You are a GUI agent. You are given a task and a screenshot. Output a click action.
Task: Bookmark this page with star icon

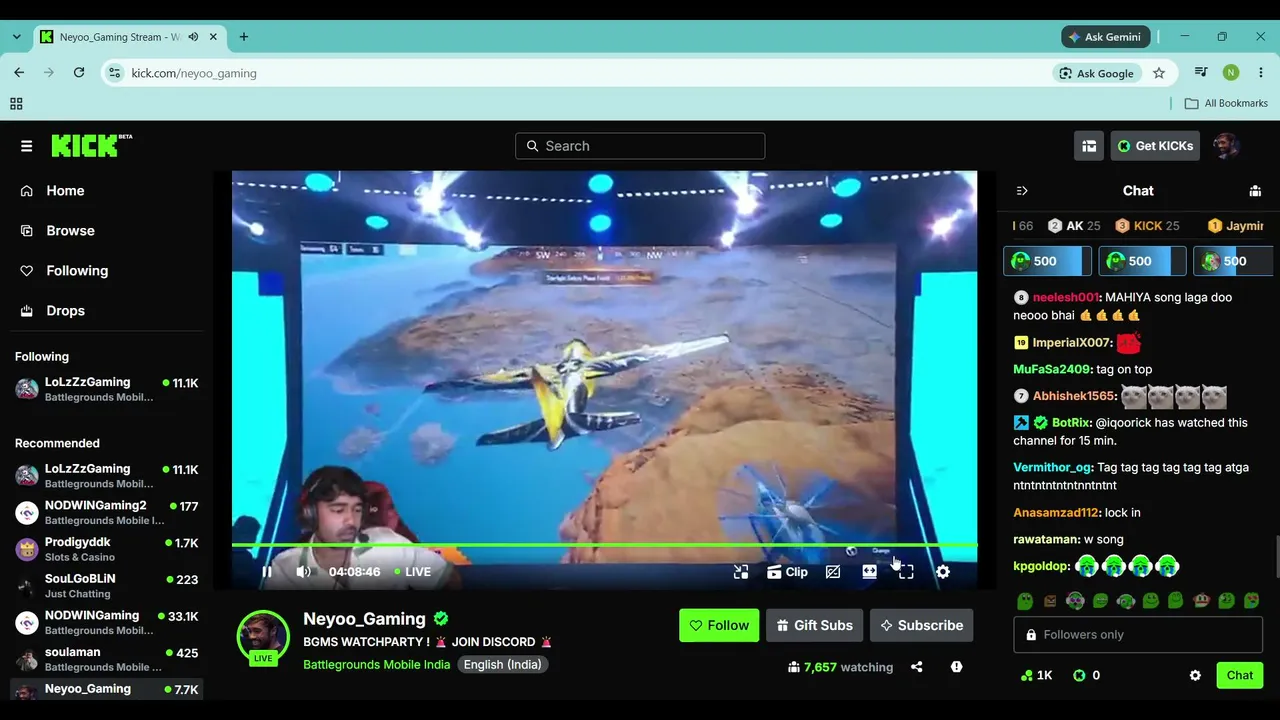click(1159, 73)
